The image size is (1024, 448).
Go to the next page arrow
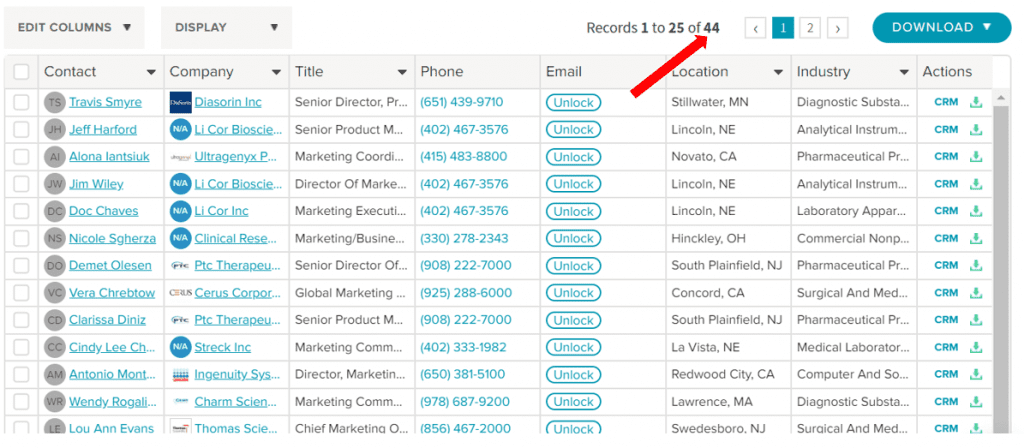(838, 28)
